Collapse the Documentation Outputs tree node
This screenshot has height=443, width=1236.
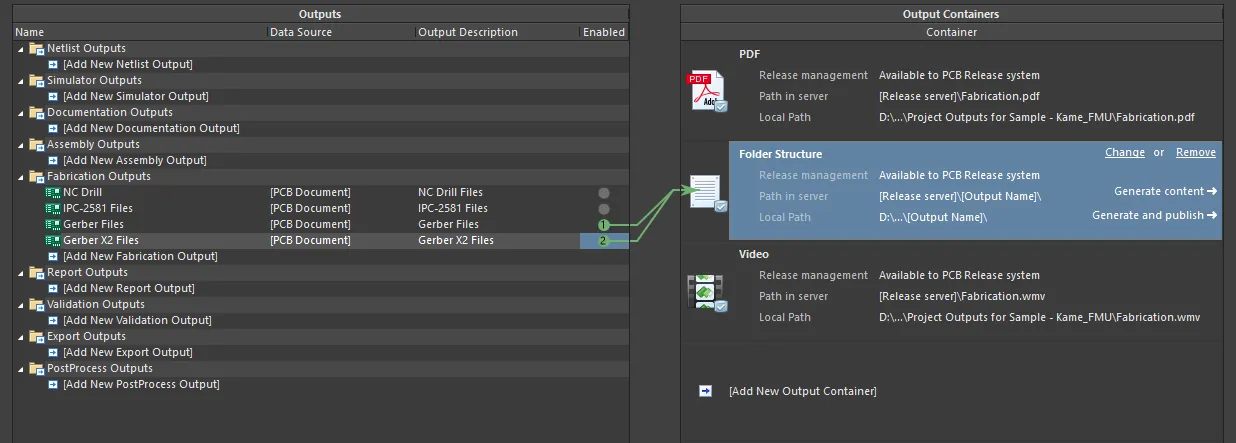tap(22, 113)
